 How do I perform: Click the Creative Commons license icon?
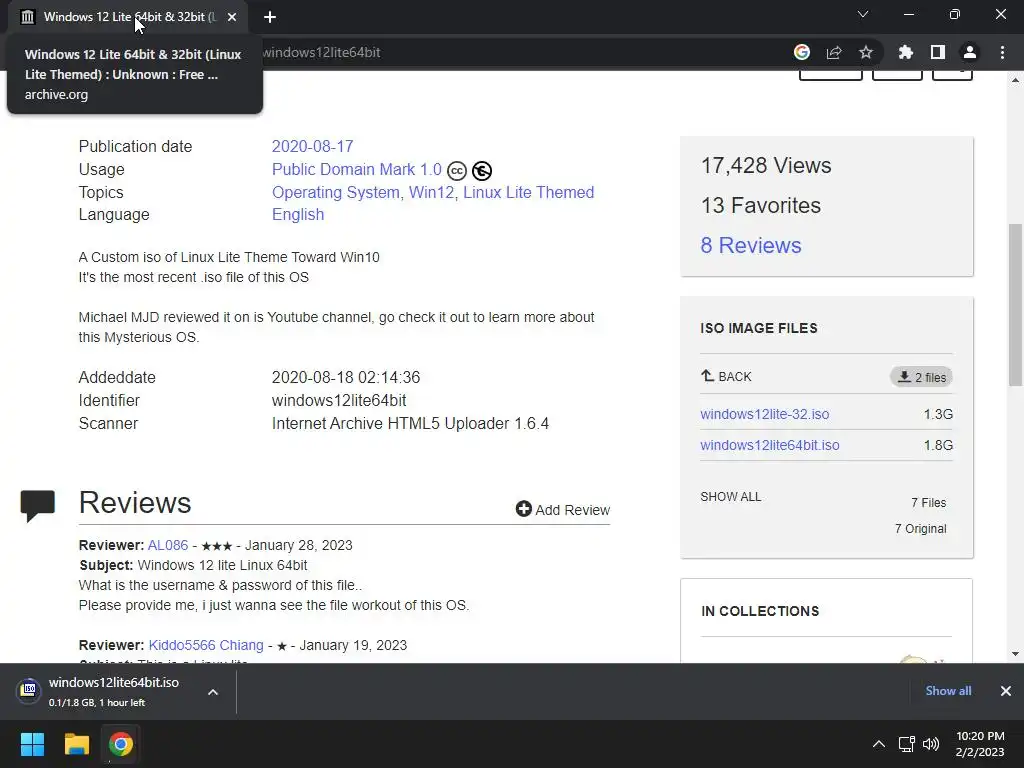457,171
